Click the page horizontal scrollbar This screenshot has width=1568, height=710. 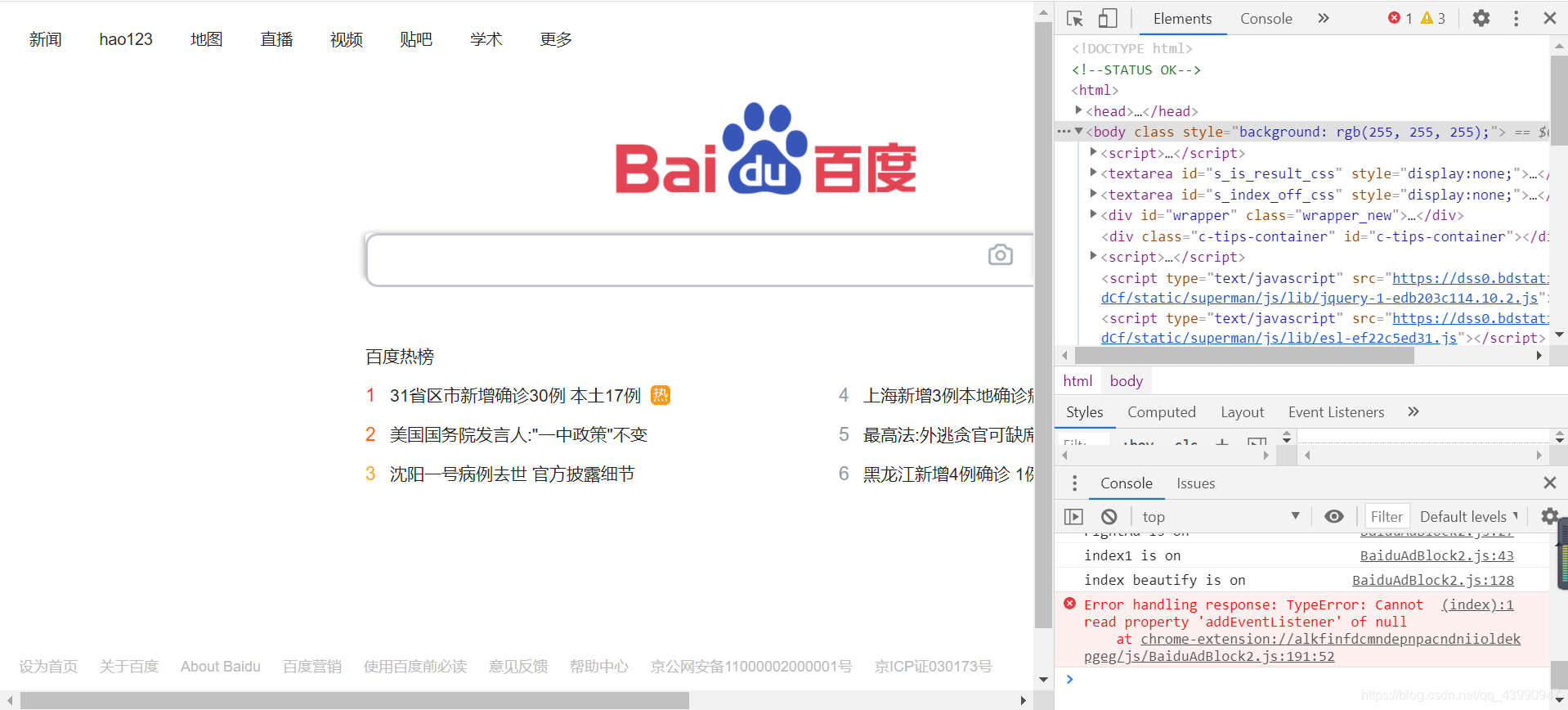pyautogui.click(x=354, y=700)
